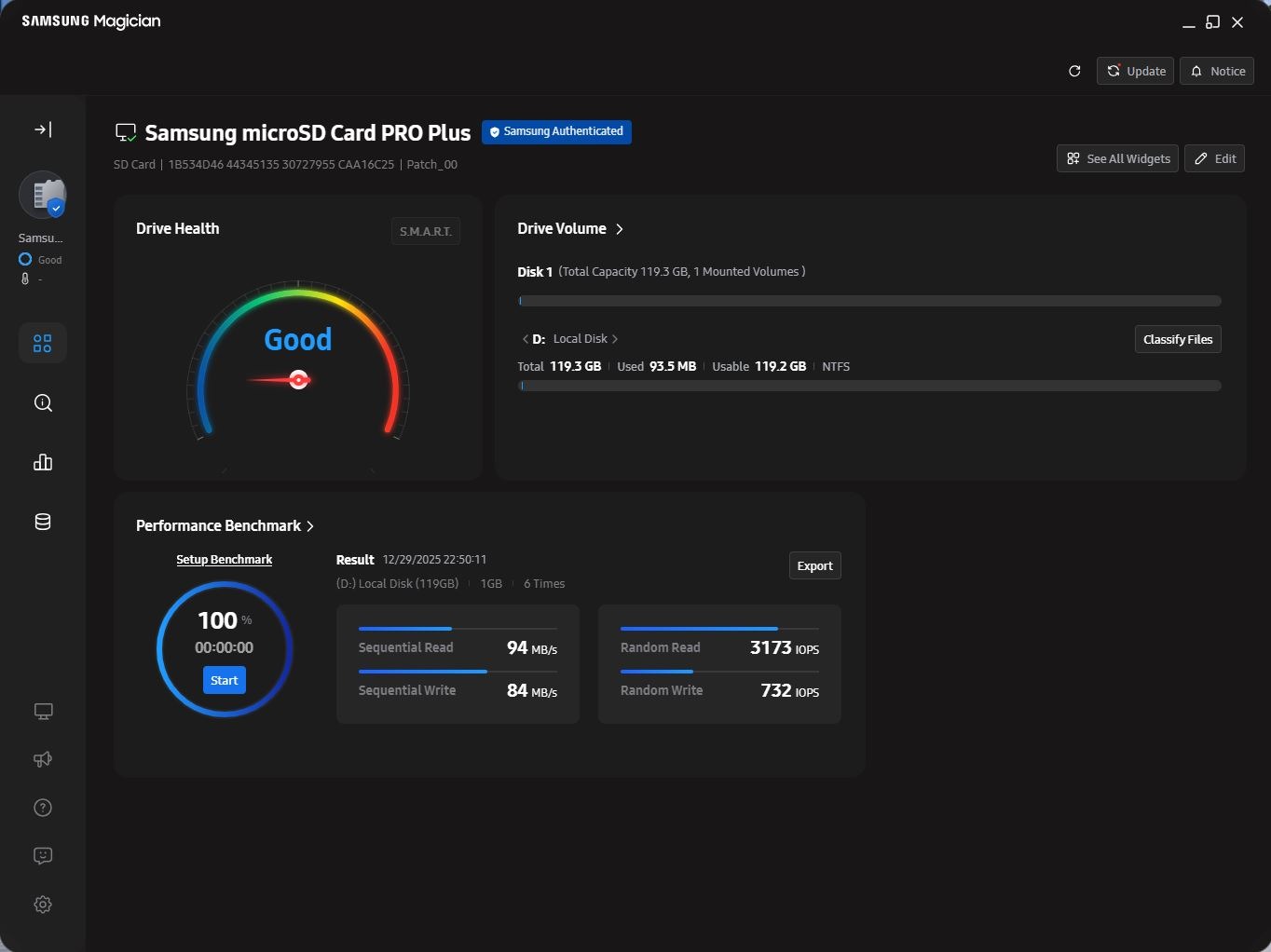Click the S.M.A.R.T. button
This screenshot has width=1271, height=952.
coord(426,231)
